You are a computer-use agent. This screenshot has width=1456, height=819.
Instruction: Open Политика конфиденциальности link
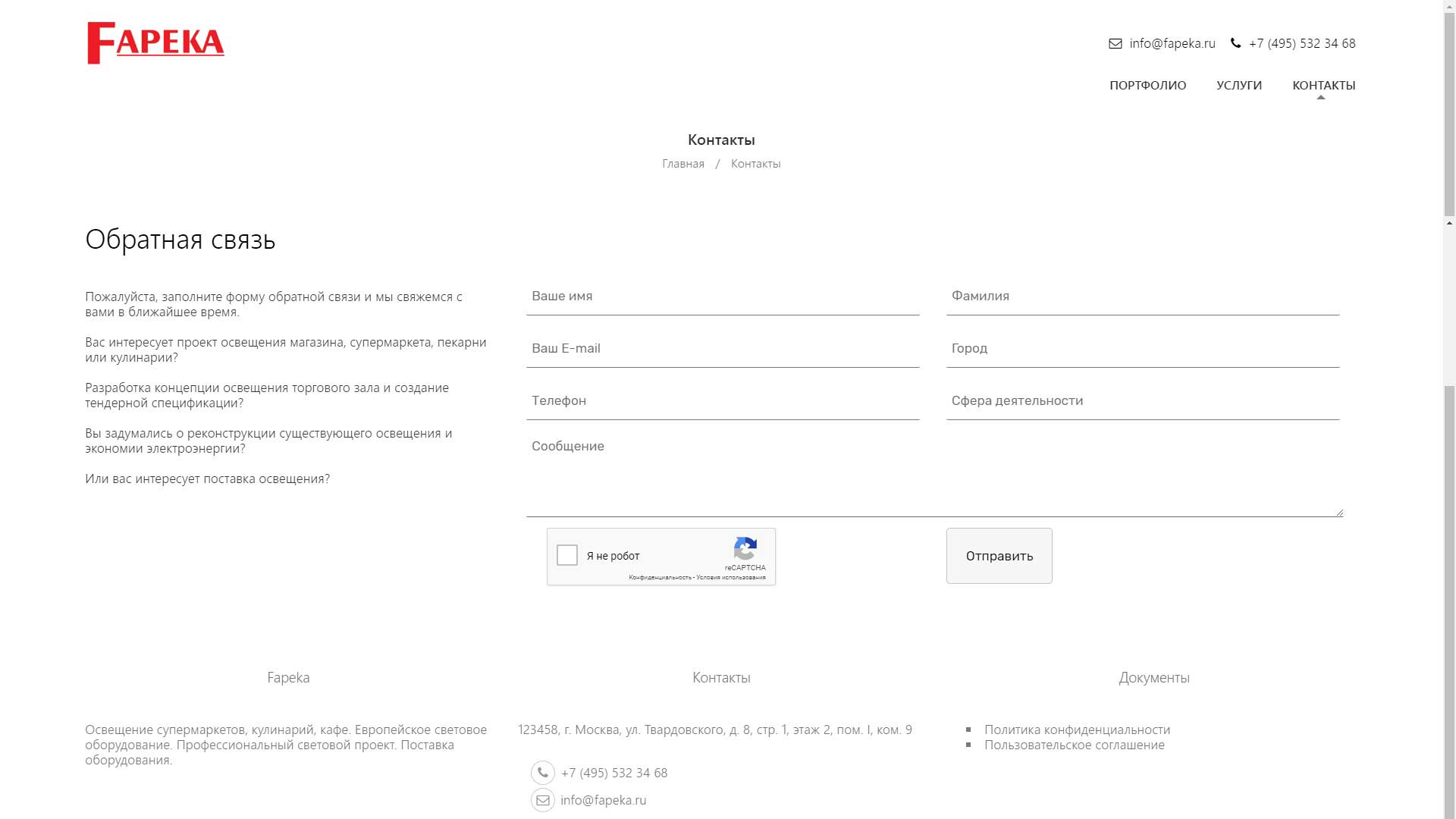point(1077,730)
